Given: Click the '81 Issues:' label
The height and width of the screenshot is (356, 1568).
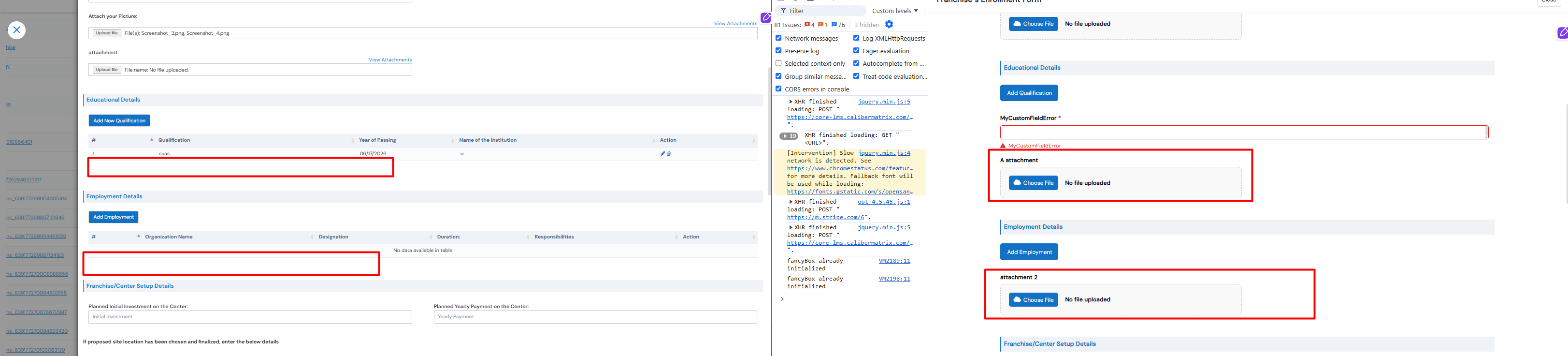Looking at the screenshot, I should (x=788, y=25).
